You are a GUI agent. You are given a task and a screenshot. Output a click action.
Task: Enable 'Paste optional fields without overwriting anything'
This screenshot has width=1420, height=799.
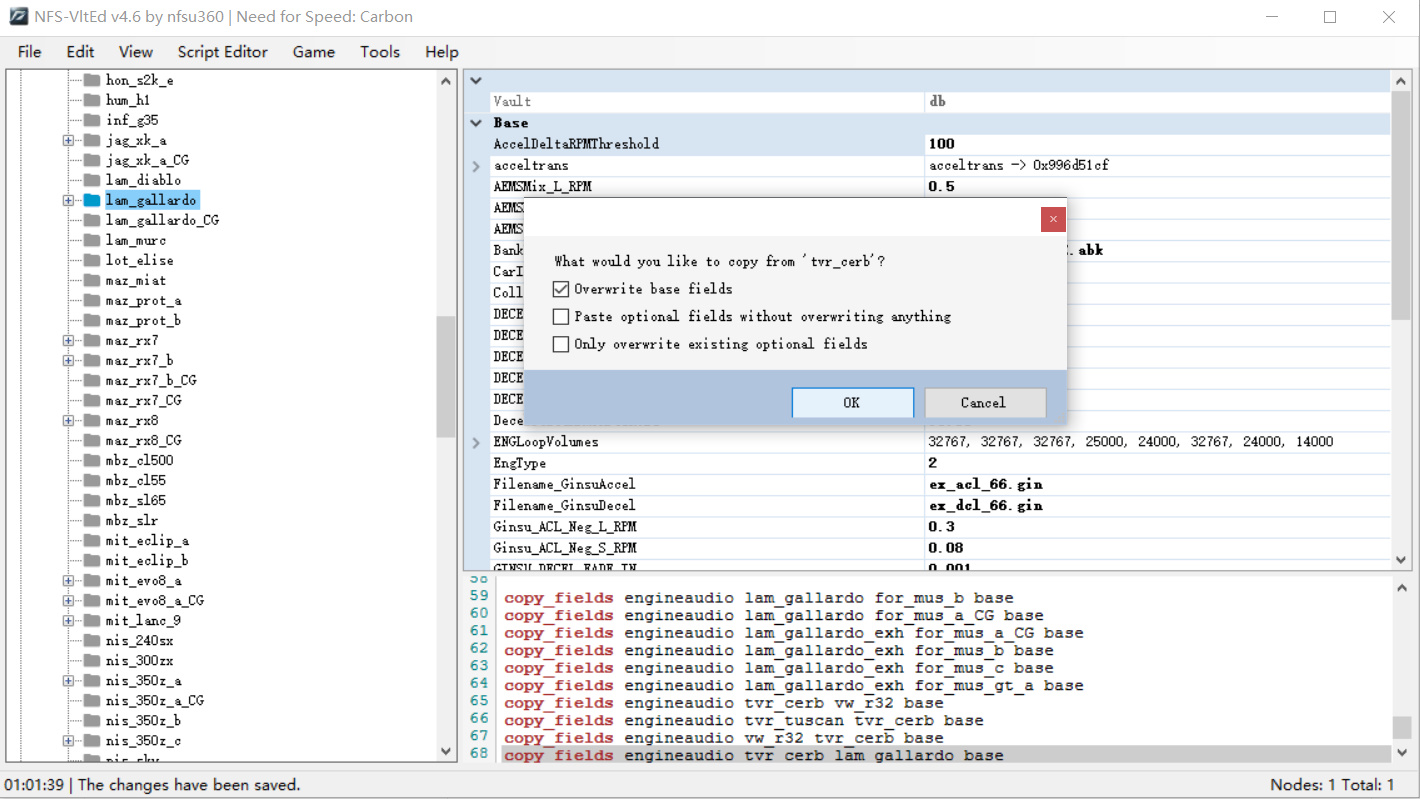coord(561,316)
